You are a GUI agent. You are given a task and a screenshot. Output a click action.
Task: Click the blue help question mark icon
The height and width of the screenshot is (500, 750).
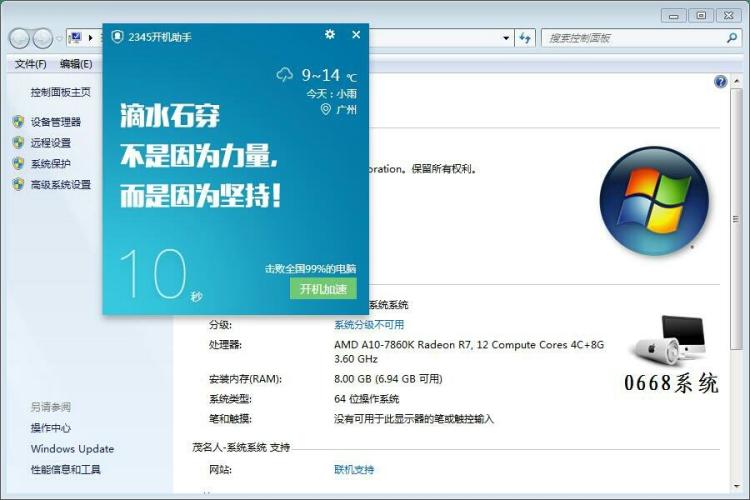(720, 82)
